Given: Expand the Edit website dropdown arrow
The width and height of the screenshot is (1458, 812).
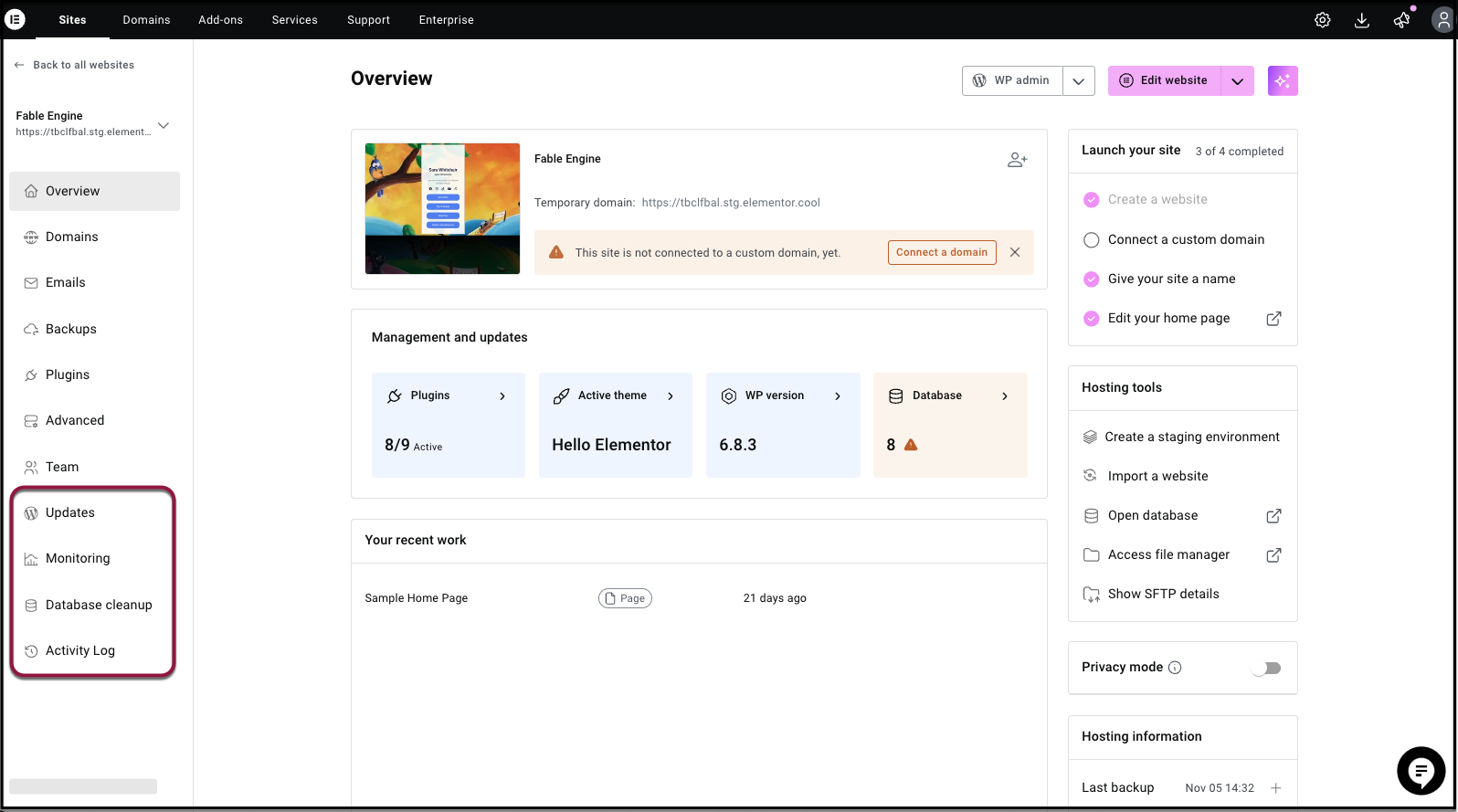Looking at the screenshot, I should tap(1237, 81).
